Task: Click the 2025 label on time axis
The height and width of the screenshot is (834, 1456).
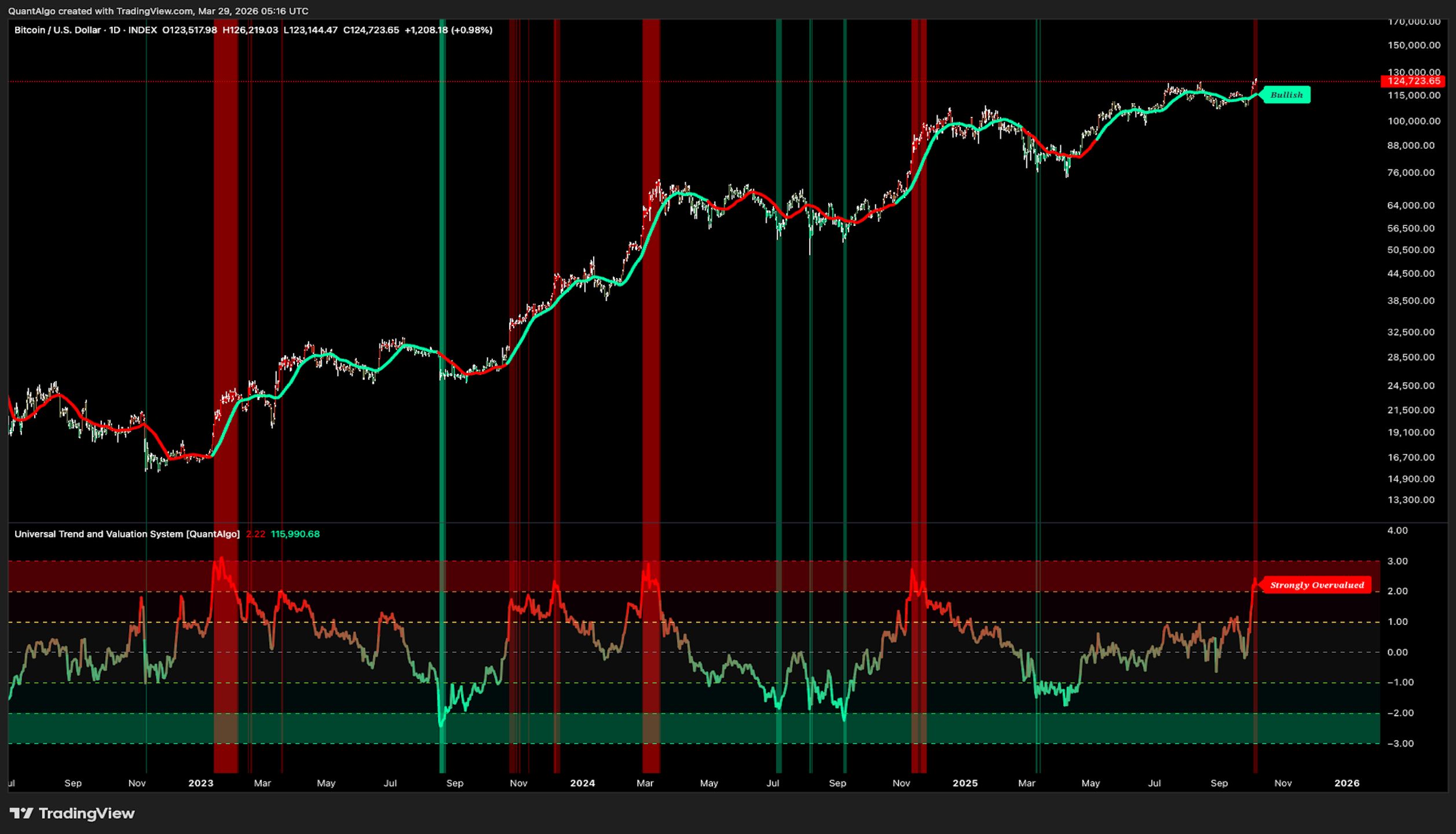Action: (965, 783)
